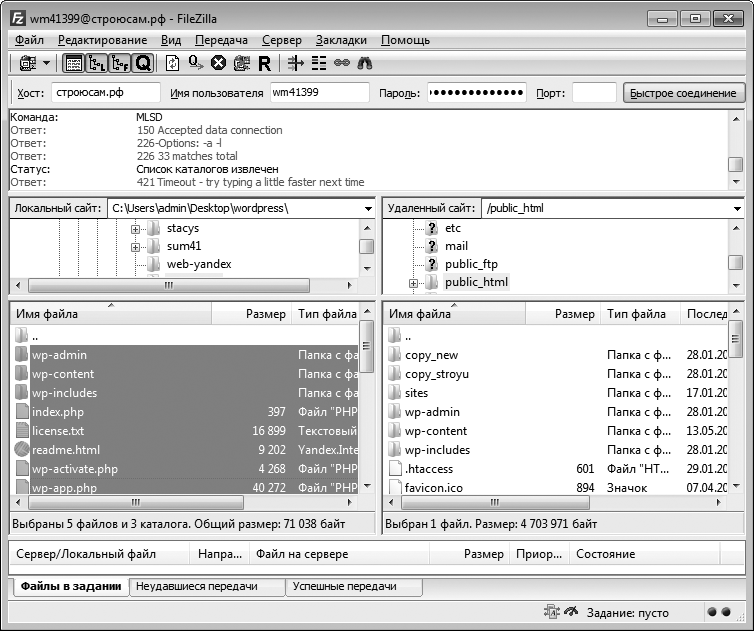Open the Site Manager dropdown arrow
The width and height of the screenshot is (754, 631).
[46, 63]
